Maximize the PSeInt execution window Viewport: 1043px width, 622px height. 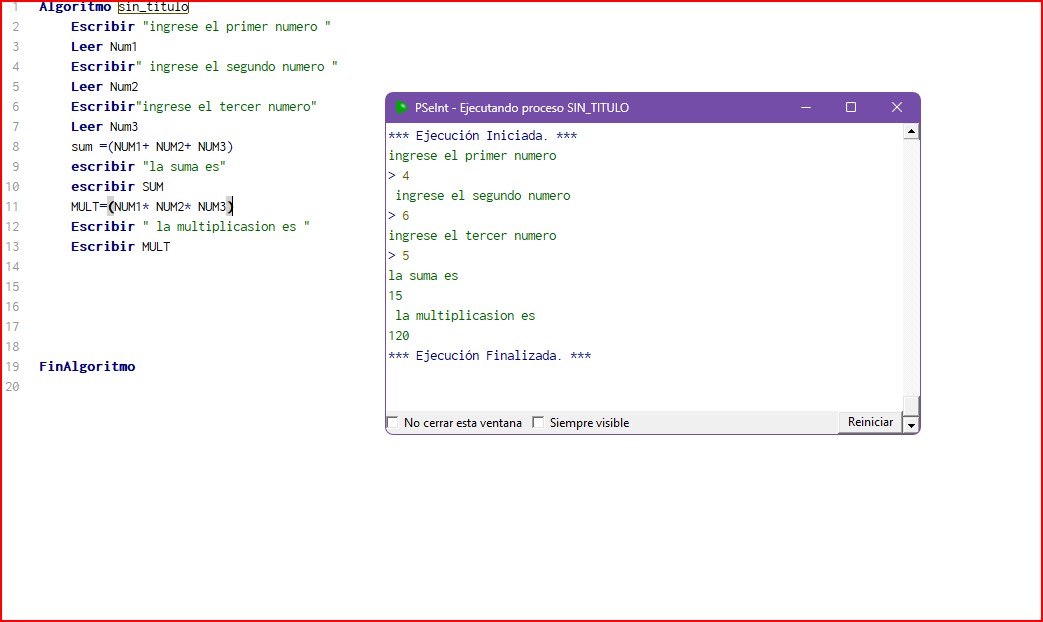(x=851, y=108)
